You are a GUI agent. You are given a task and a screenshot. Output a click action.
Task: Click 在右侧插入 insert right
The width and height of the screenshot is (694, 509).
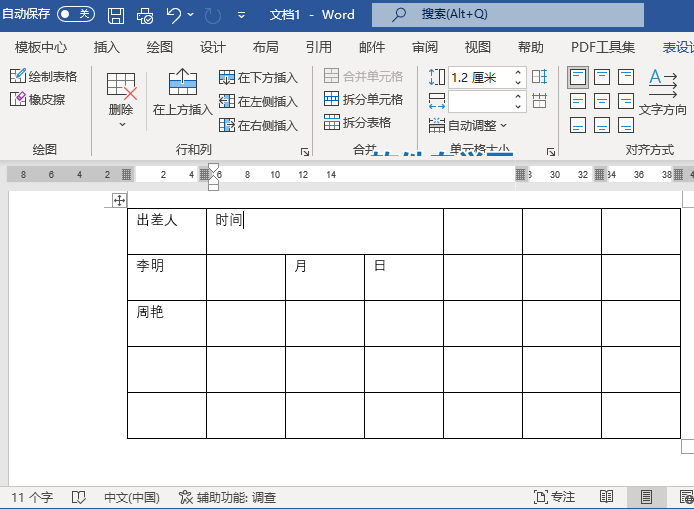258,125
